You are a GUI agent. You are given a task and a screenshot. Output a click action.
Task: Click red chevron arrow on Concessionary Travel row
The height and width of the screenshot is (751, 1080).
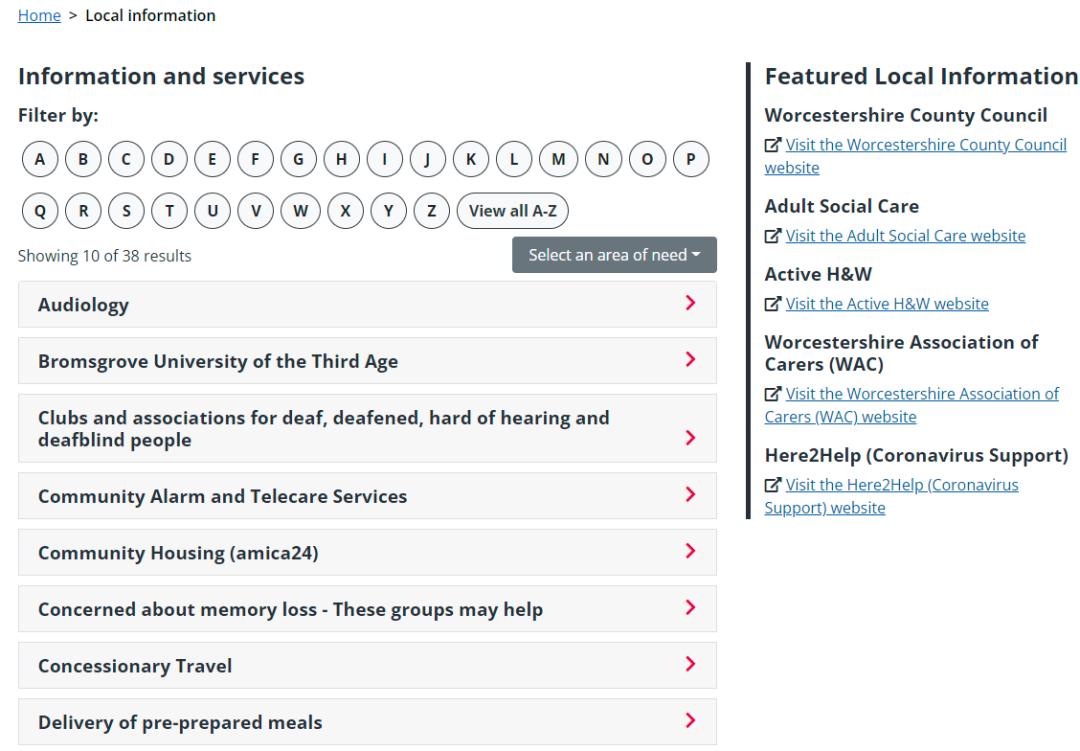click(690, 664)
